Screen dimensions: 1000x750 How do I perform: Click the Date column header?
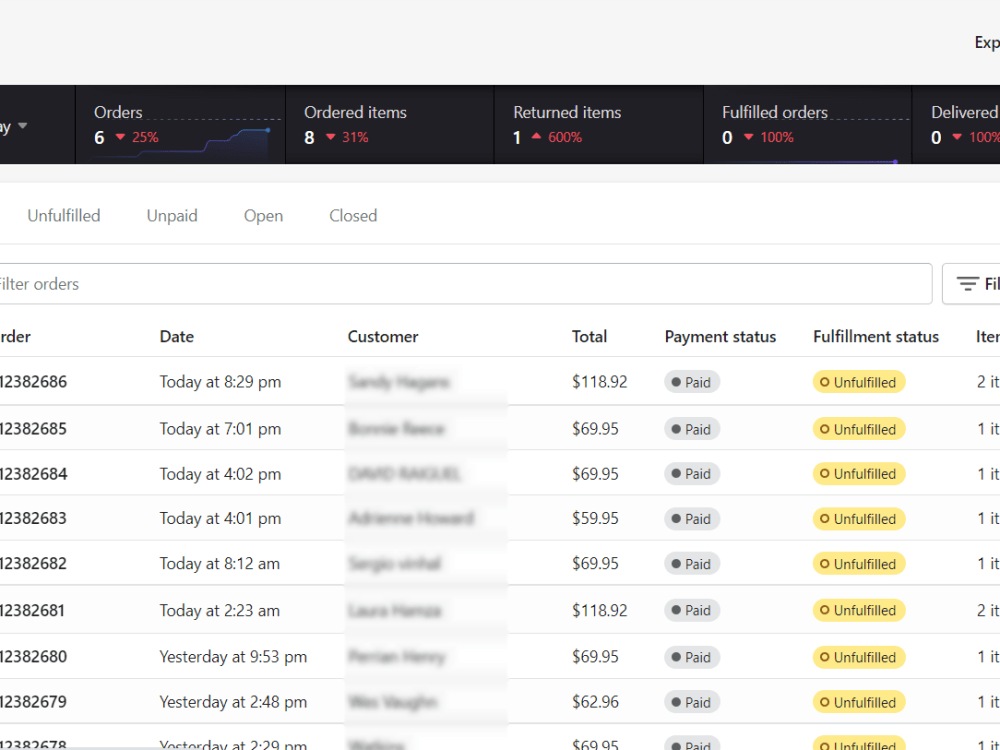(176, 336)
